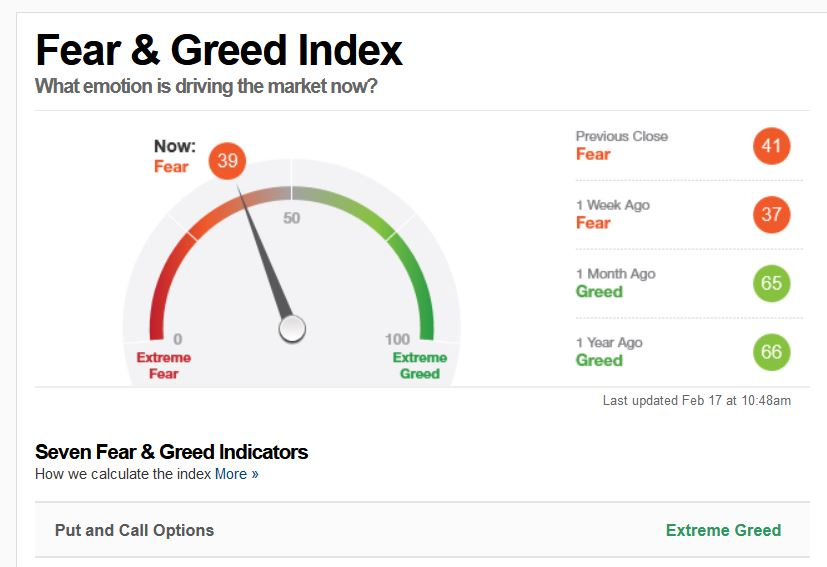827x567 pixels.
Task: Click the Extreme Greed status label
Action: [x=723, y=530]
